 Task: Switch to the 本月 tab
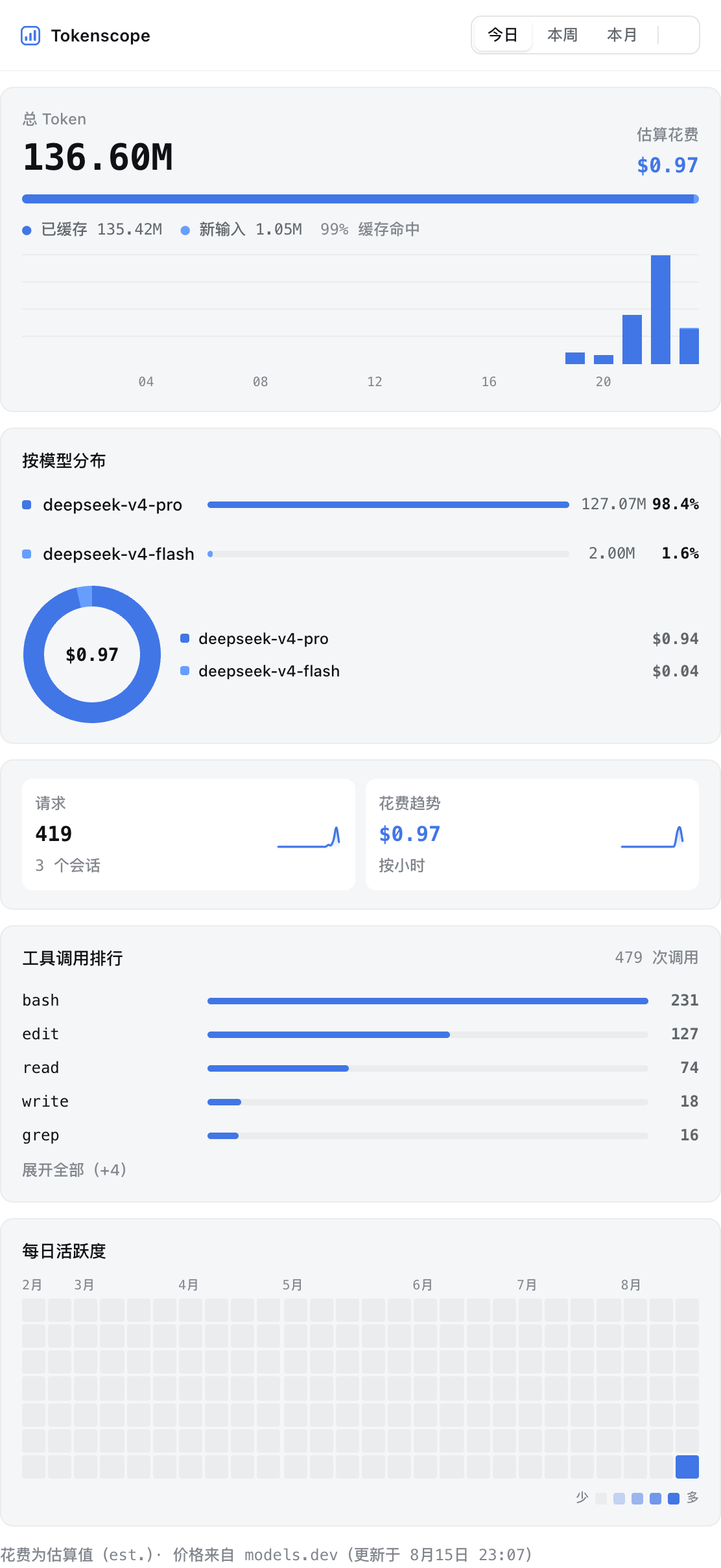coord(622,35)
